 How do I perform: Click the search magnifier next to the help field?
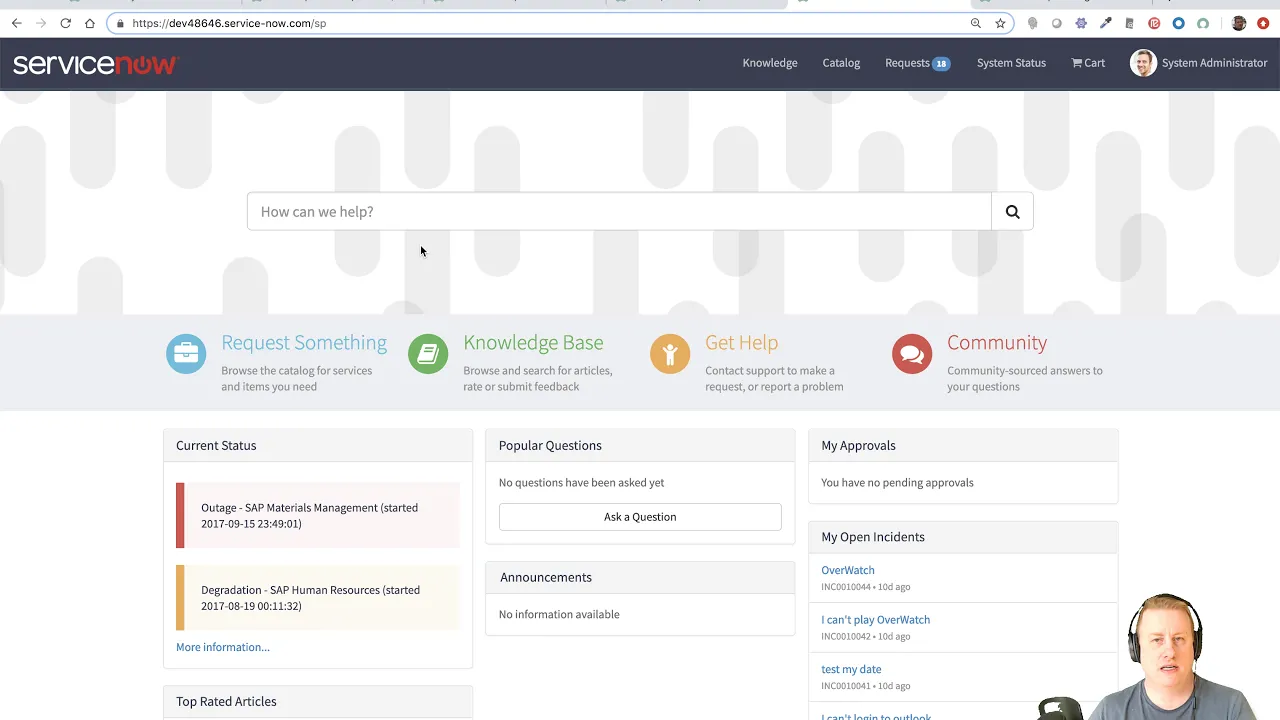coord(1012,211)
